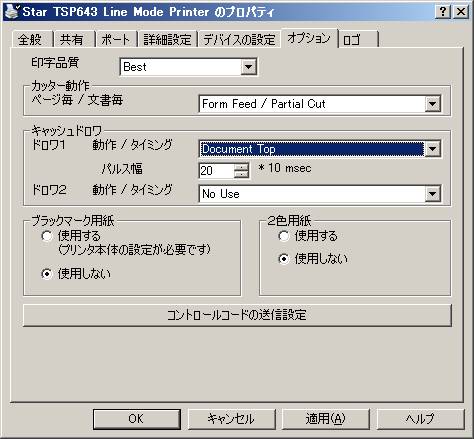Expand the Form Feed / Partial Cut dropdown

433,104
